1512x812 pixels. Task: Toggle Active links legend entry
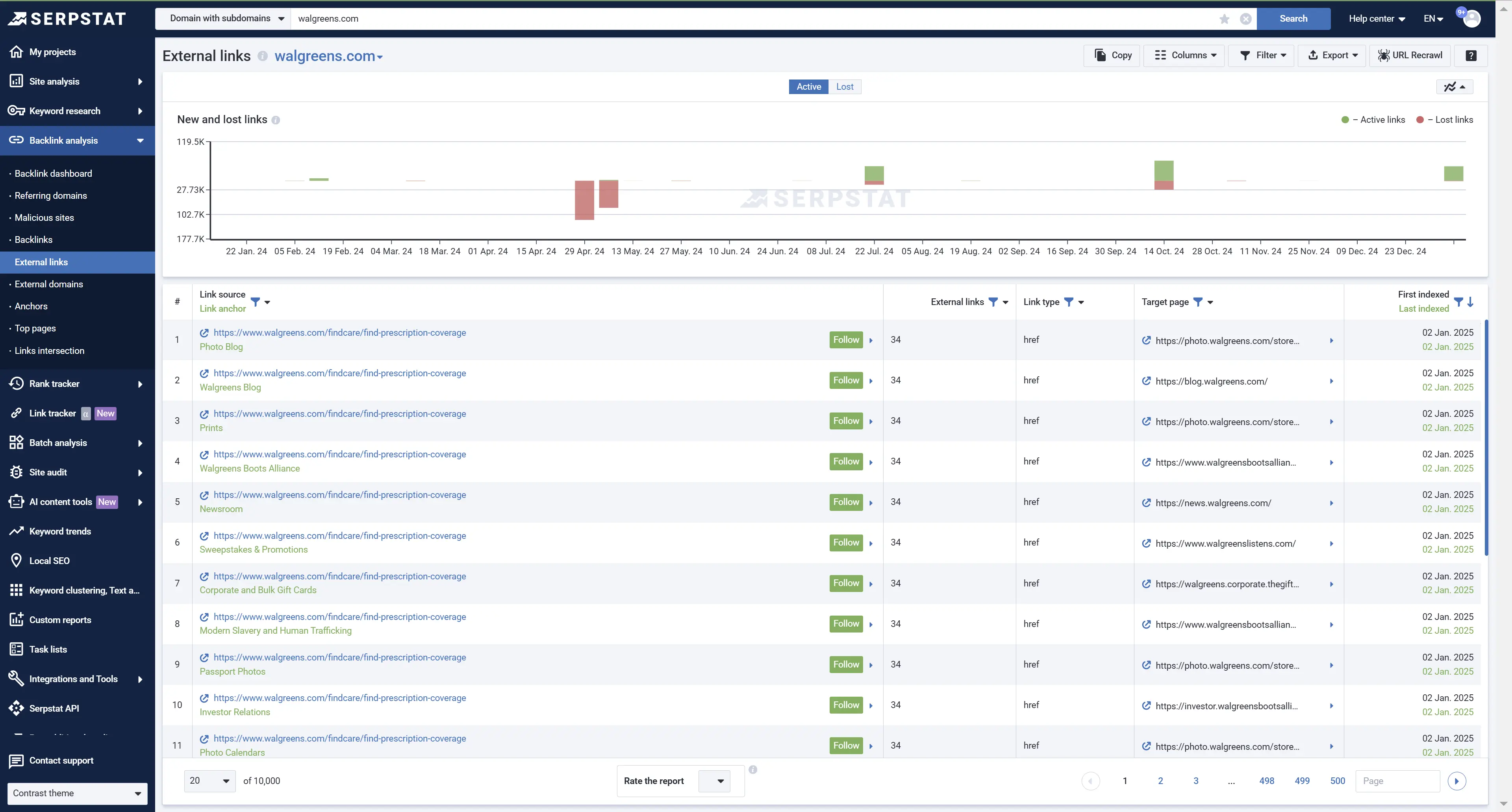click(x=1373, y=120)
